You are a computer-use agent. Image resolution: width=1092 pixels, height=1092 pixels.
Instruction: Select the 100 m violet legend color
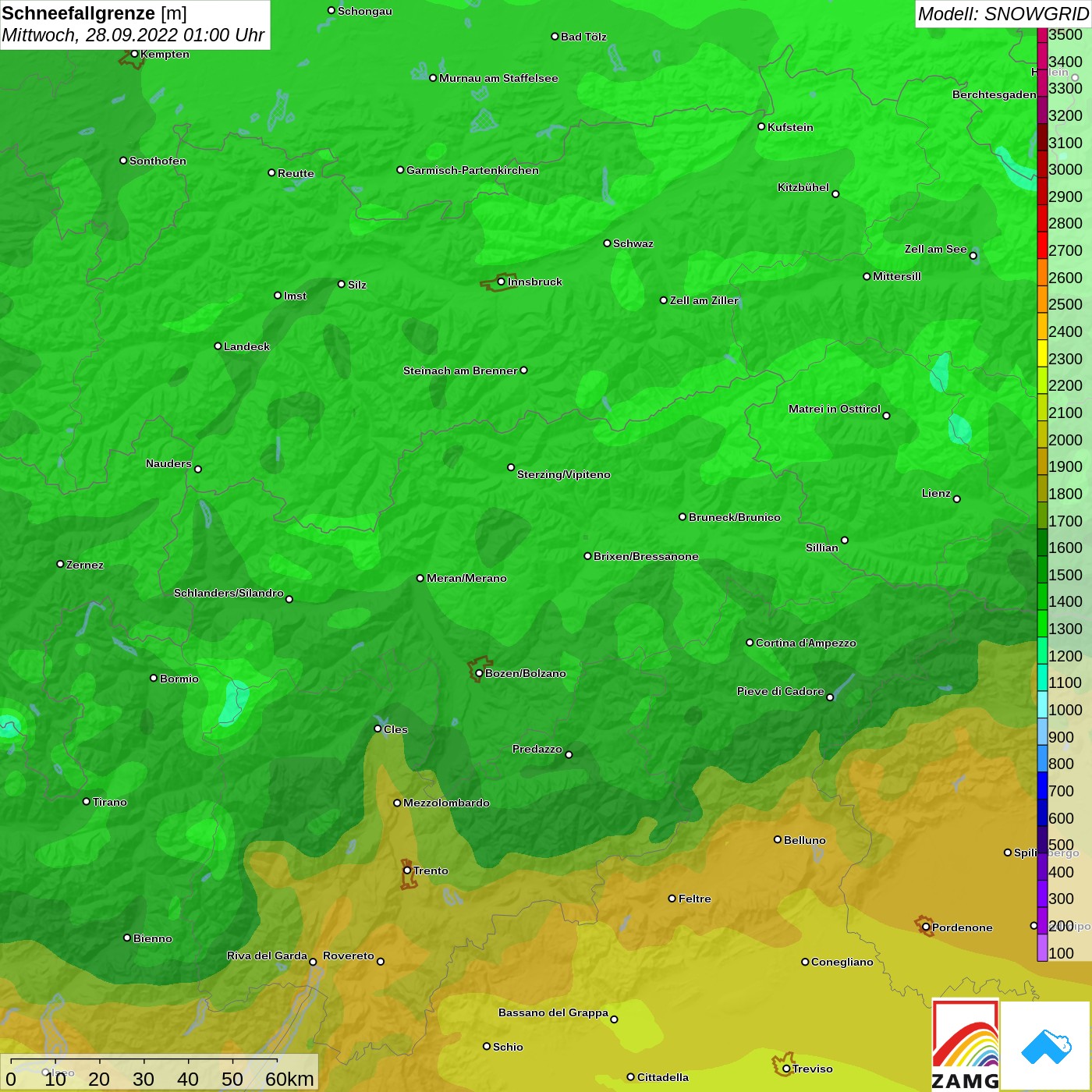[x=1042, y=948]
